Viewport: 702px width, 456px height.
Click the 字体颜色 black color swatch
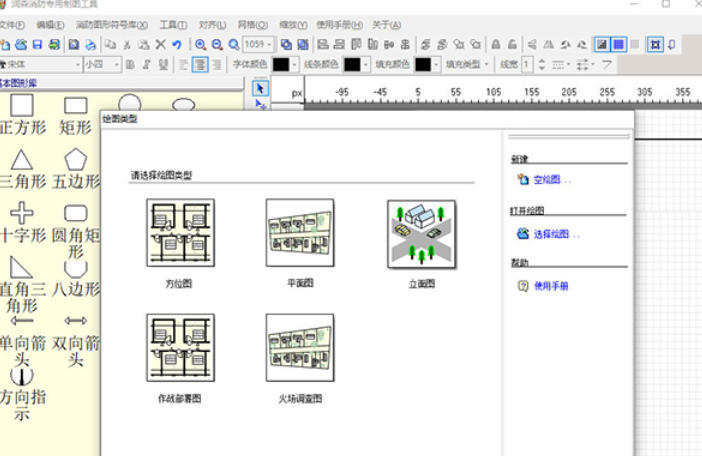point(281,65)
